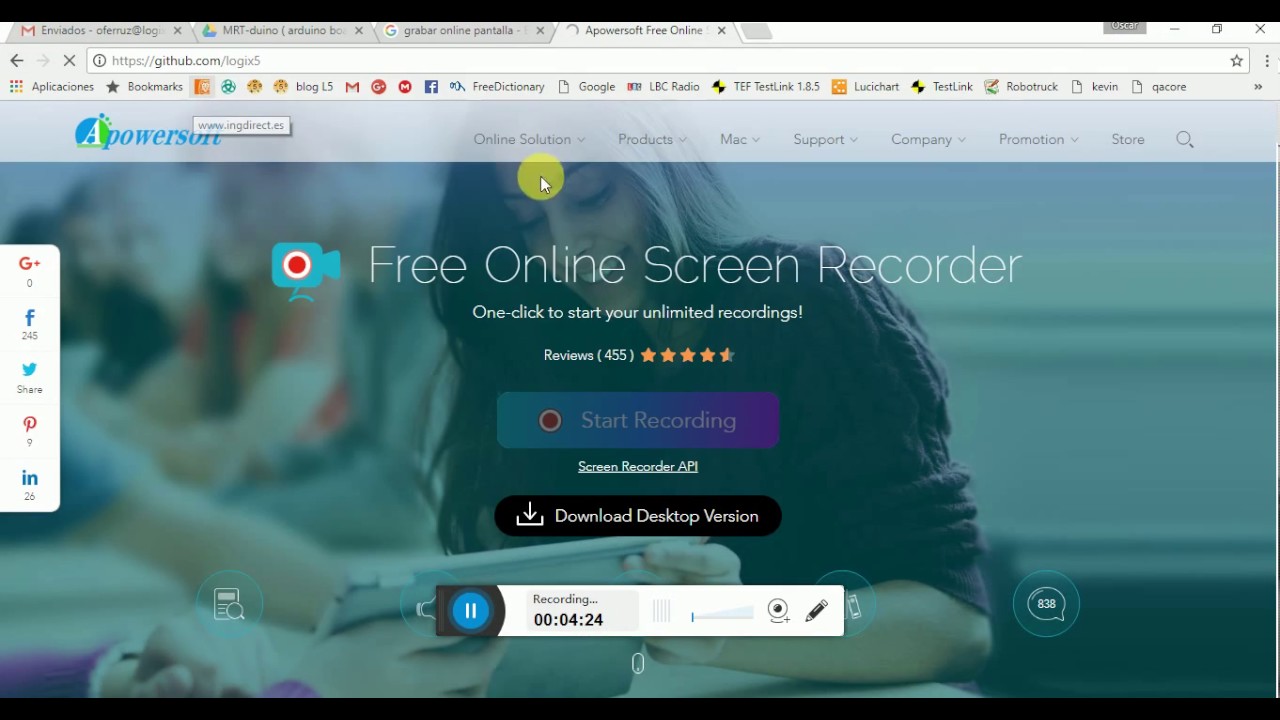Open the Store page

[1128, 139]
